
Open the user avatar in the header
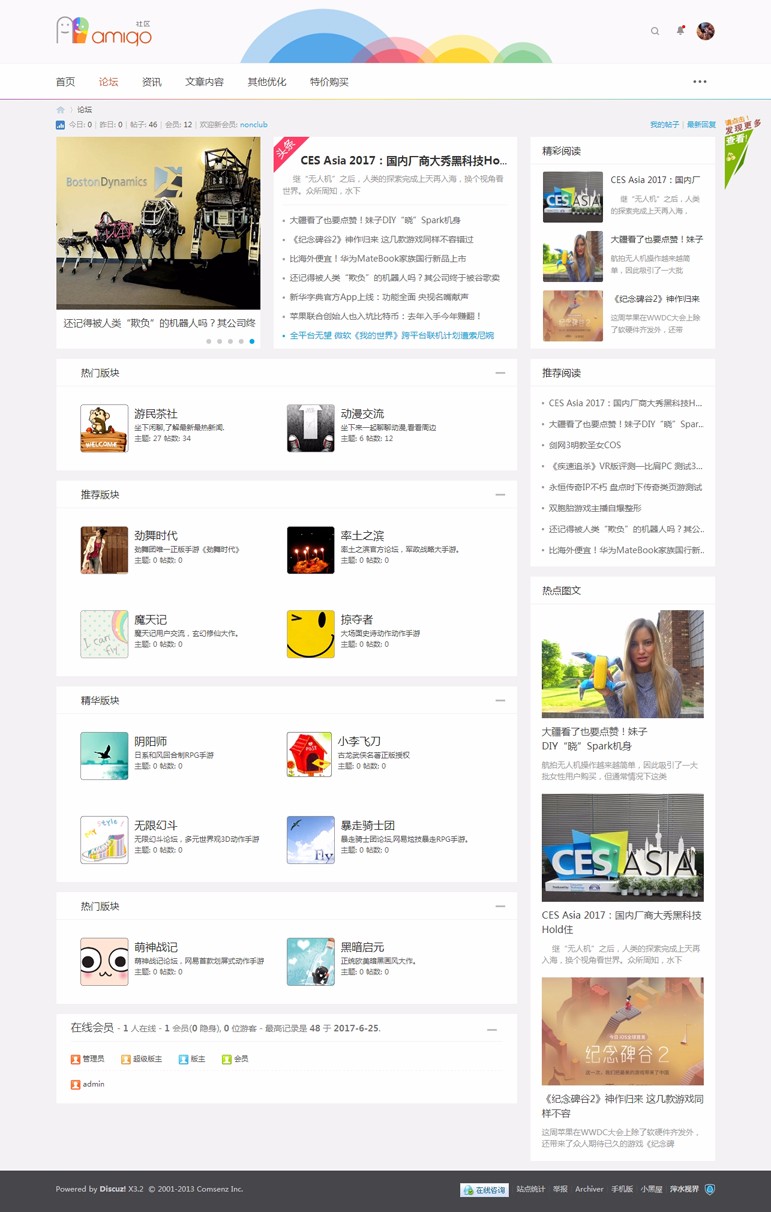[x=705, y=31]
